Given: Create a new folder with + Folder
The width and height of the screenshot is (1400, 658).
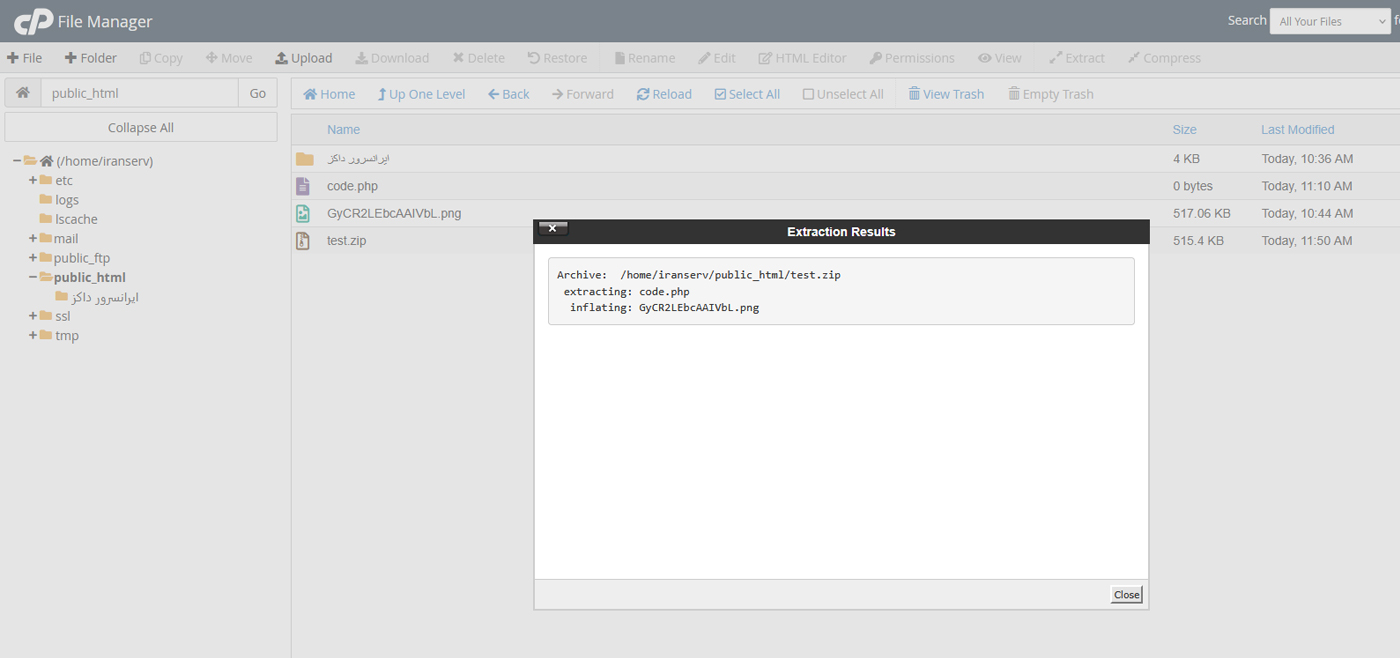Looking at the screenshot, I should tap(91, 58).
